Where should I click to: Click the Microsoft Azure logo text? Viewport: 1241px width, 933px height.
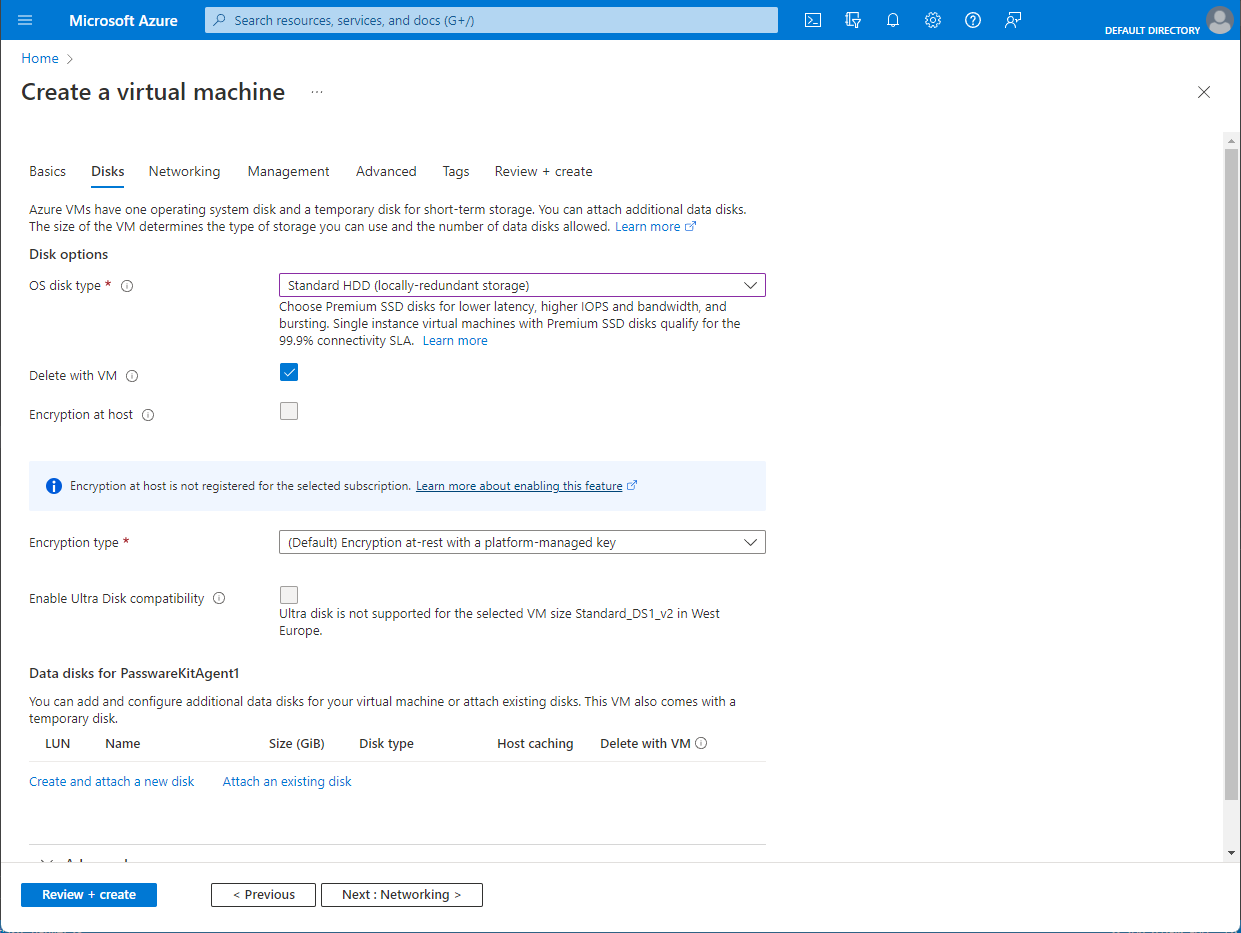tap(123, 20)
